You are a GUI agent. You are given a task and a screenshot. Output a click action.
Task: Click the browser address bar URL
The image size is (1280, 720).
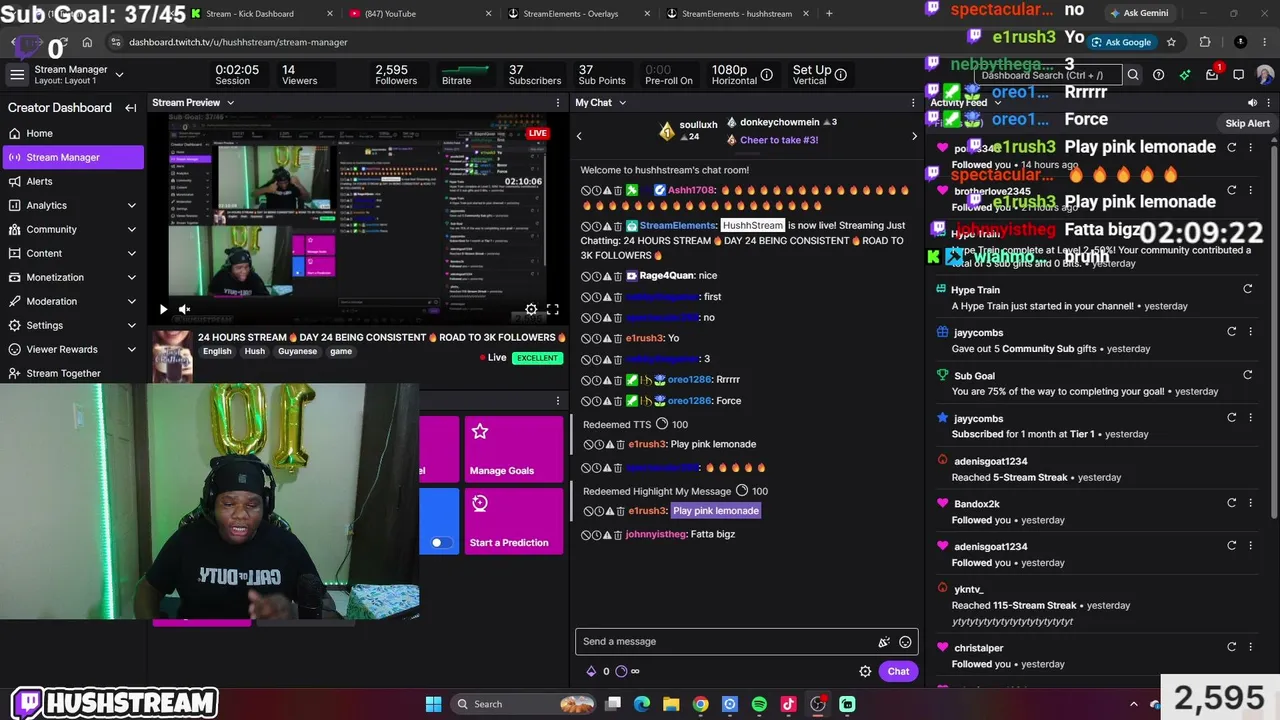tap(238, 42)
